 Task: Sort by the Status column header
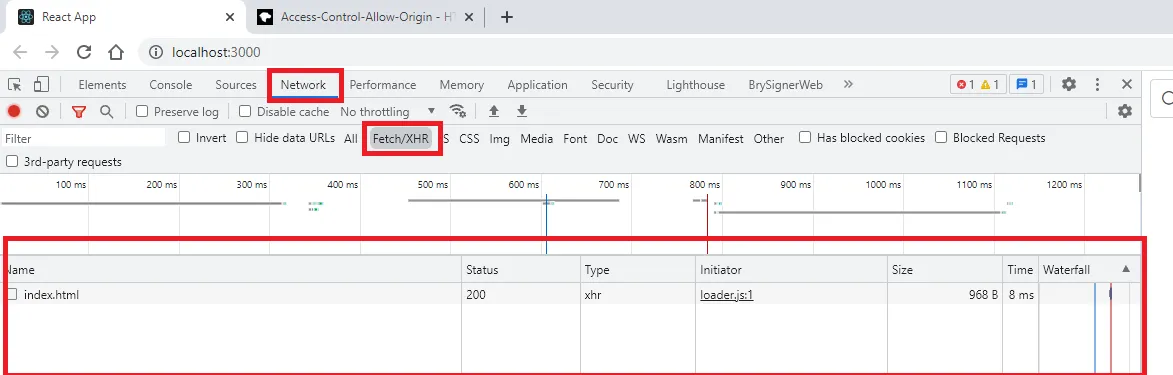(521, 269)
